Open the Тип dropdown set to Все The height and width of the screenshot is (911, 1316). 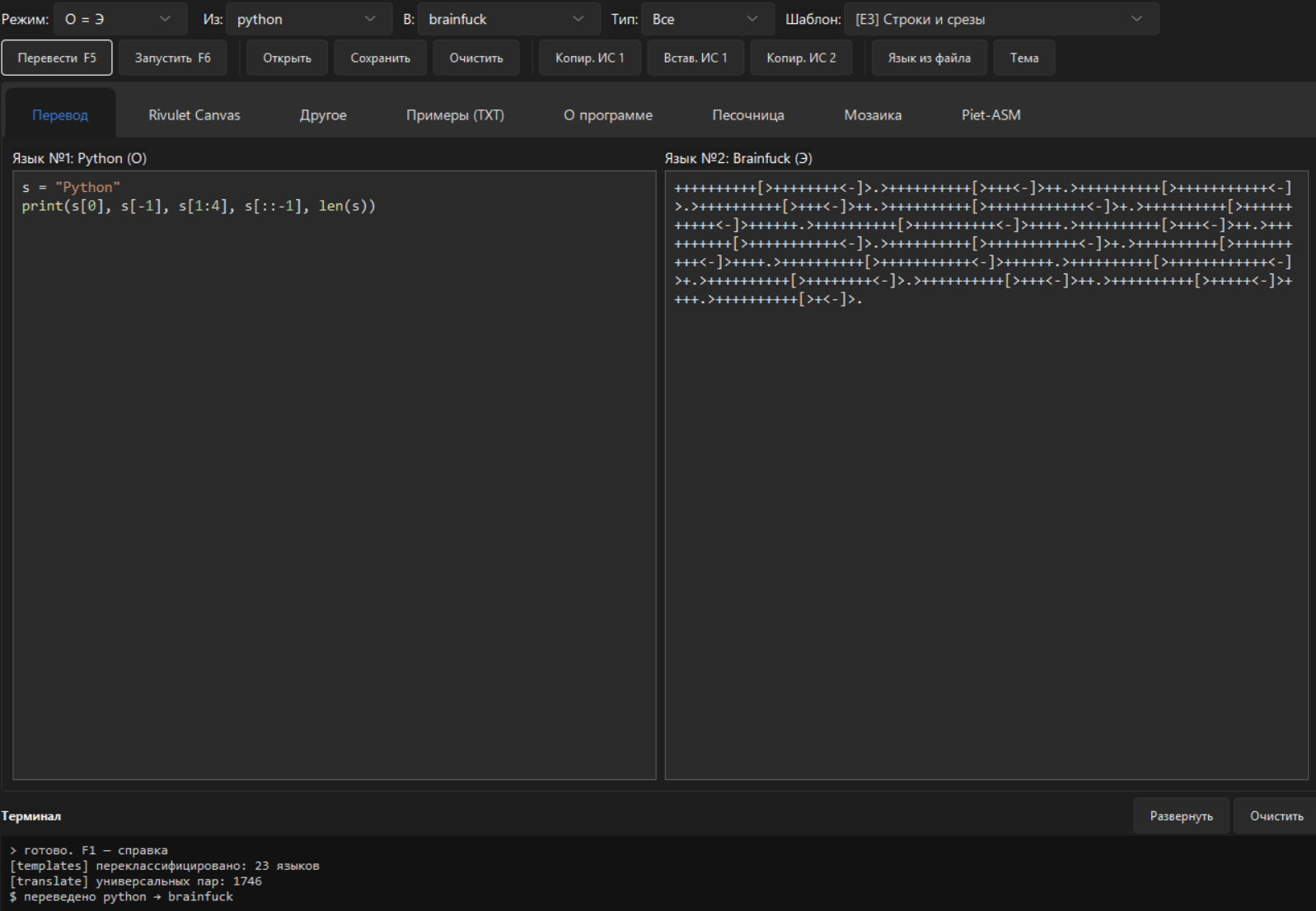point(707,19)
